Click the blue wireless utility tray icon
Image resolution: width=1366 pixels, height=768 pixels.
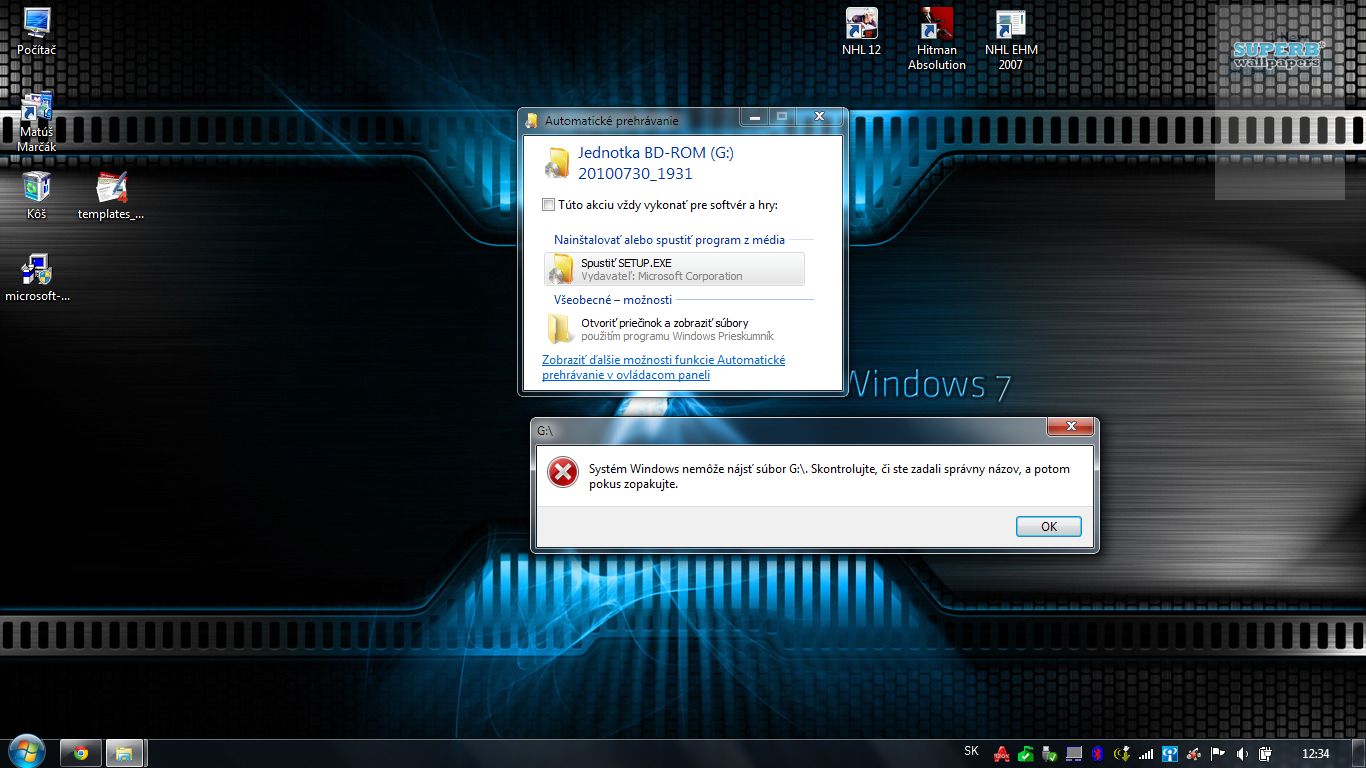tap(1169, 753)
